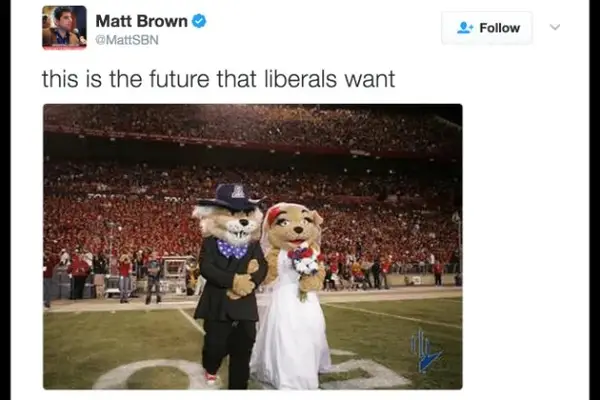This screenshot has height=400, width=600.
Task: Click the blue cactus watermark logo in photo
Action: (x=426, y=351)
